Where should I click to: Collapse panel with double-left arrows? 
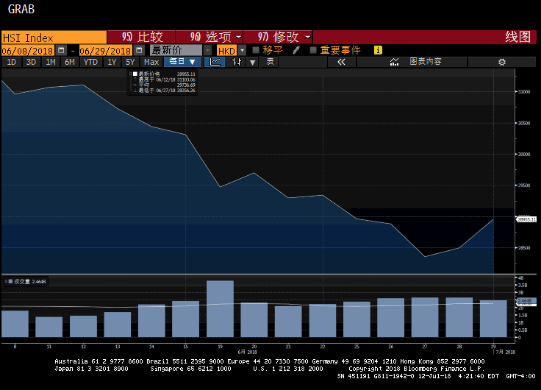pos(341,62)
